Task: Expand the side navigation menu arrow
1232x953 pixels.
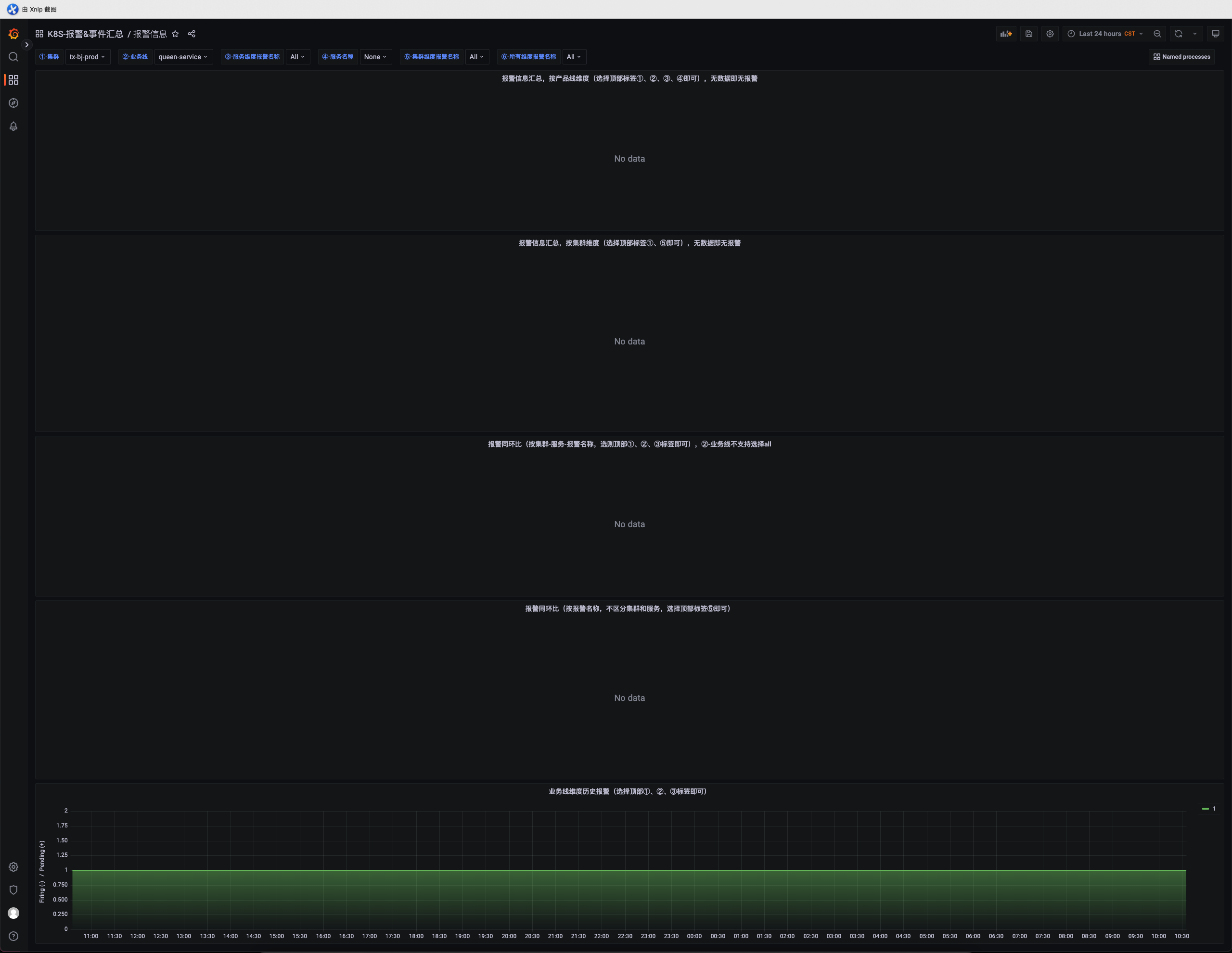Action: tap(26, 45)
